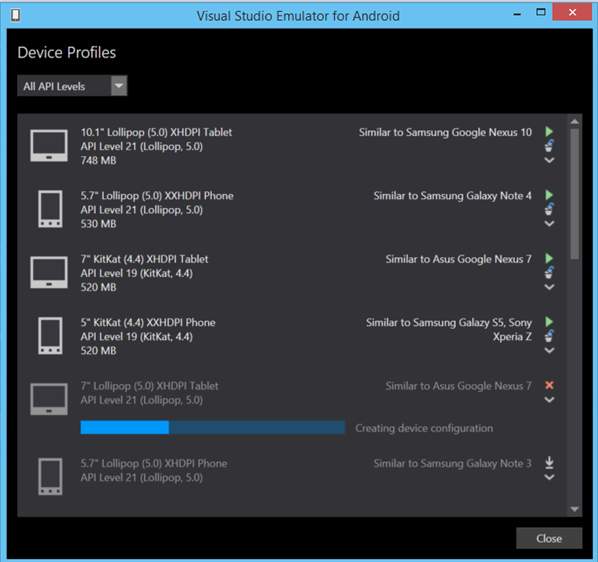Uninstall the 5" KitKat XXHDPI Phone profile
This screenshot has width=598, height=562.
[549, 336]
